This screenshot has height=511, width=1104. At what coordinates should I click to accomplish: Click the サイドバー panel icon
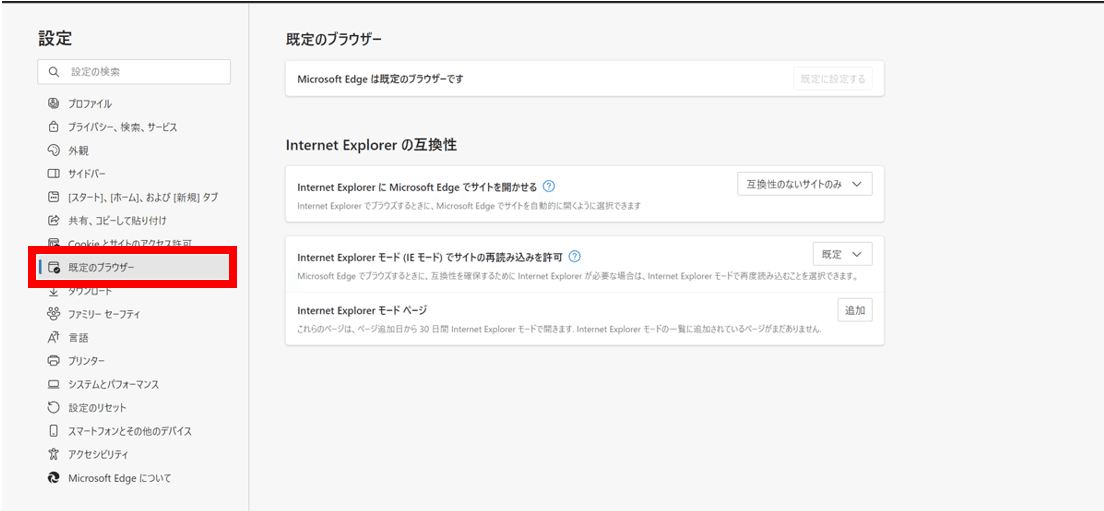tap(53, 174)
